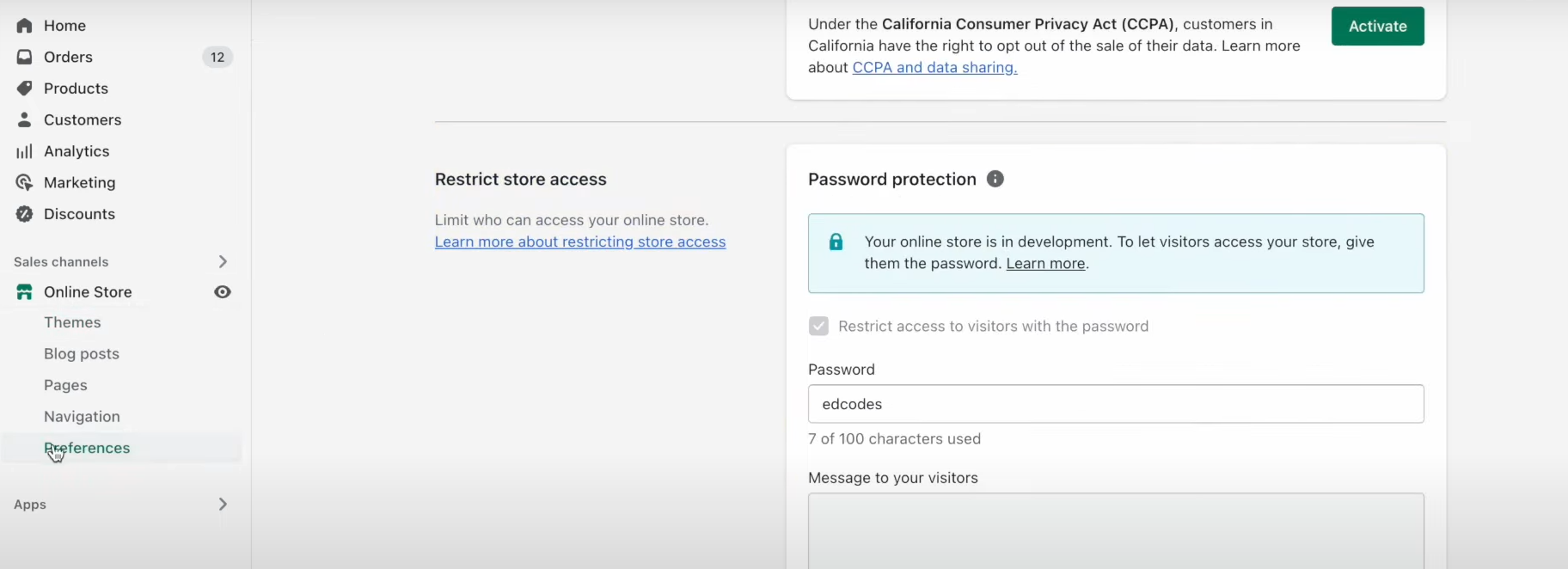1568x569 pixels.
Task: Toggle Restrict access to visitors checkbox
Action: 818,326
